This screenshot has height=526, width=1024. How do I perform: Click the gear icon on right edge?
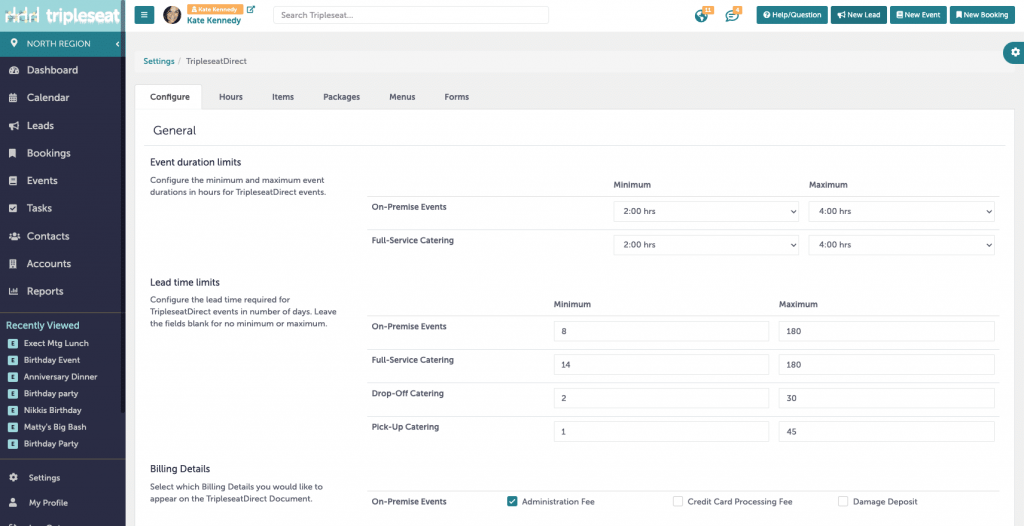coord(1015,52)
